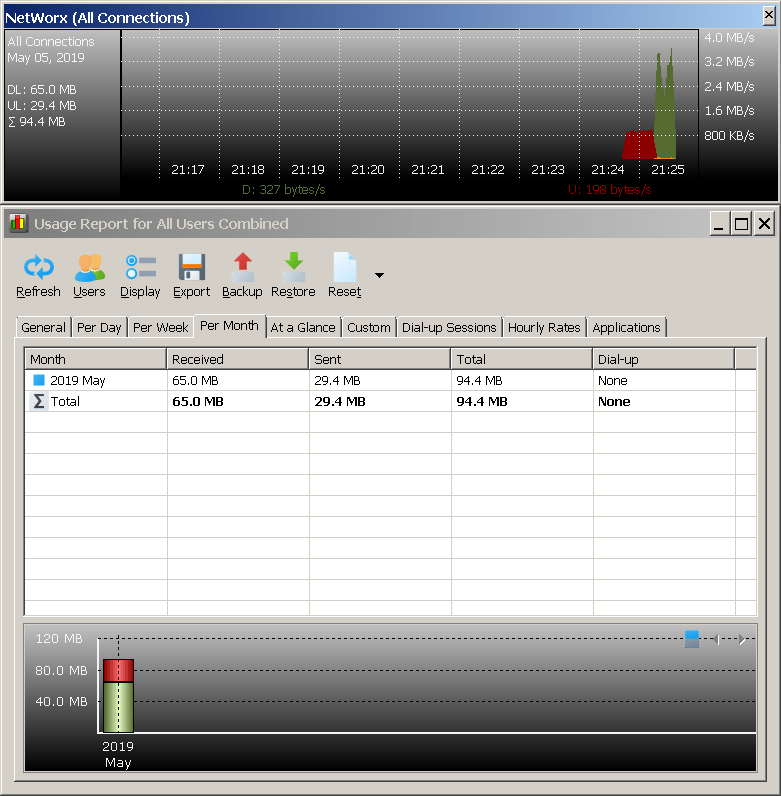Sort by the Total column header

coord(522,359)
